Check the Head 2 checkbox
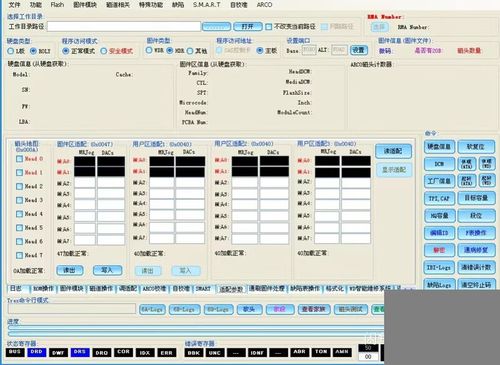Screen dimensions: 500x365 (x=19, y=186)
